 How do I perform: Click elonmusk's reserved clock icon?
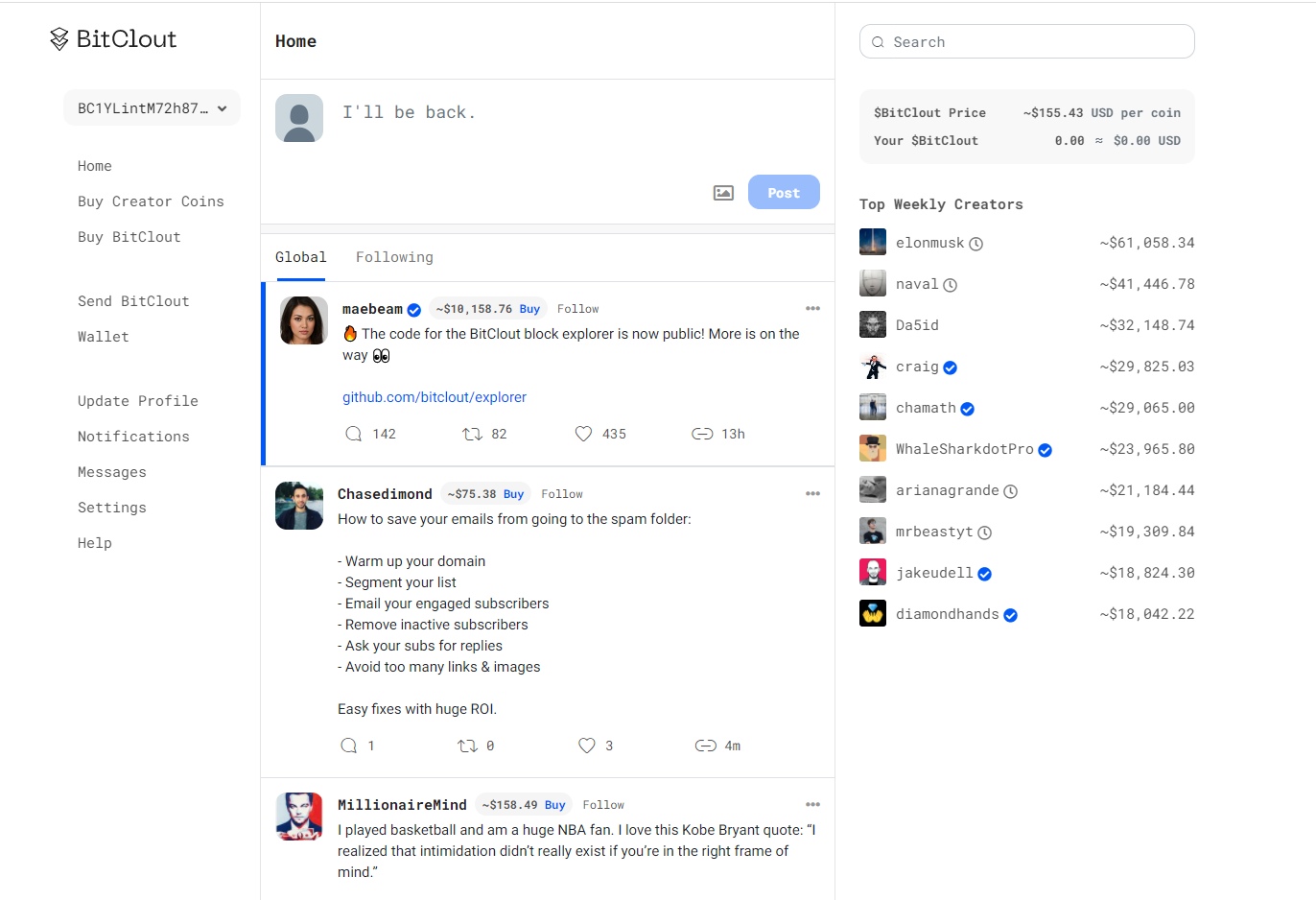pyautogui.click(x=975, y=244)
